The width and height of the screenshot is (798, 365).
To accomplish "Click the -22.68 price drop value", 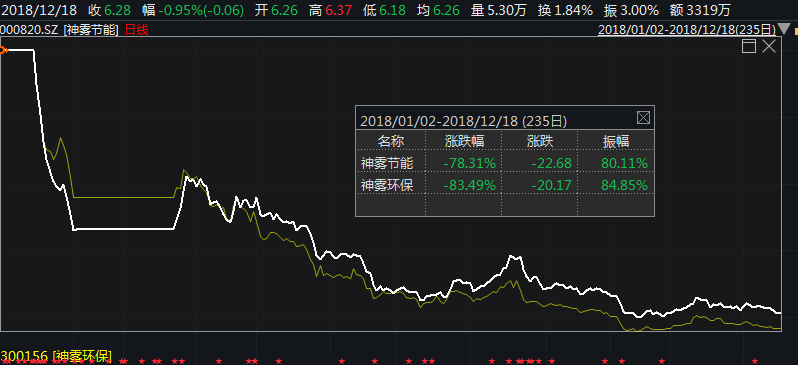I will 551,163.
